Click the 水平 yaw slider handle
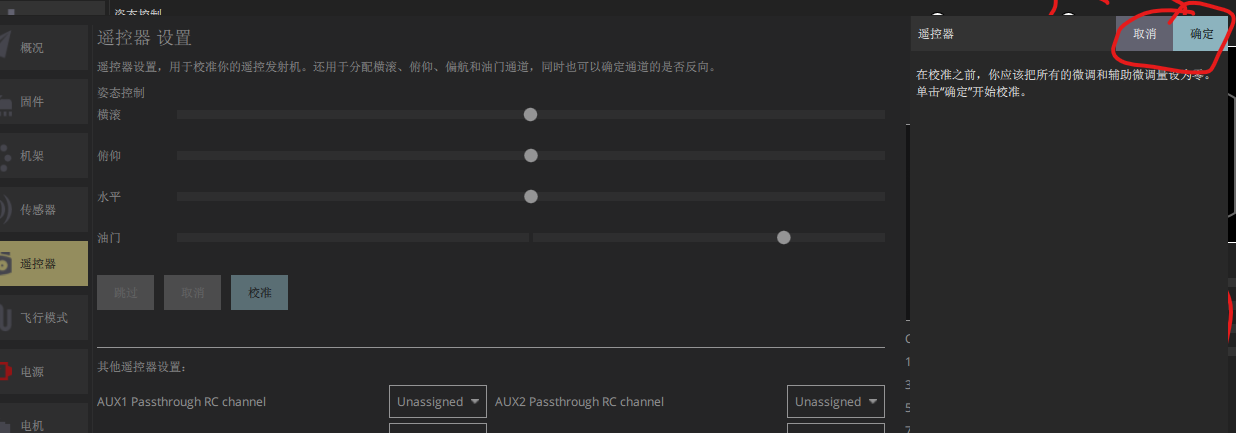 coord(531,197)
